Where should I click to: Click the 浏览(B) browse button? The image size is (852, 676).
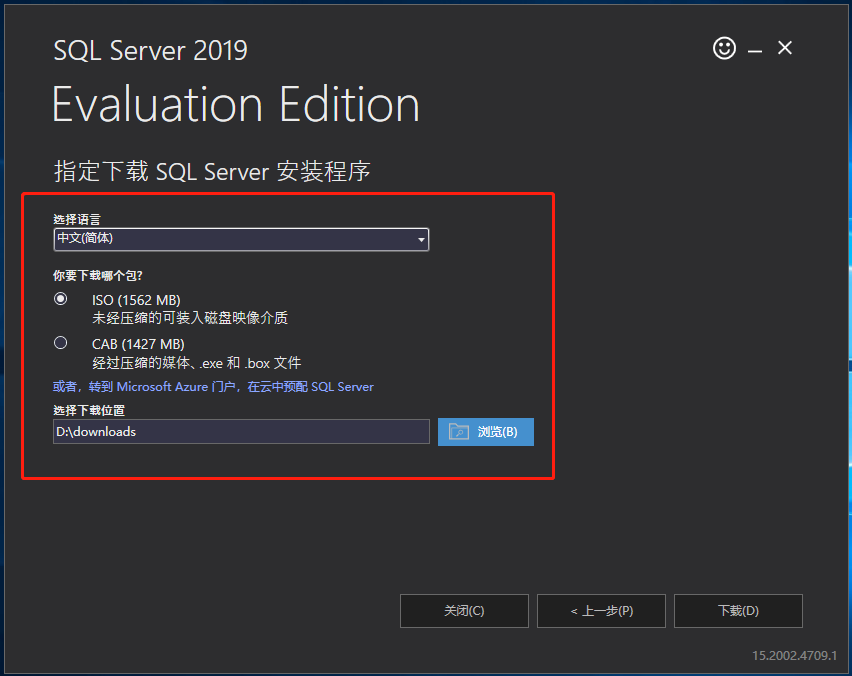(486, 432)
